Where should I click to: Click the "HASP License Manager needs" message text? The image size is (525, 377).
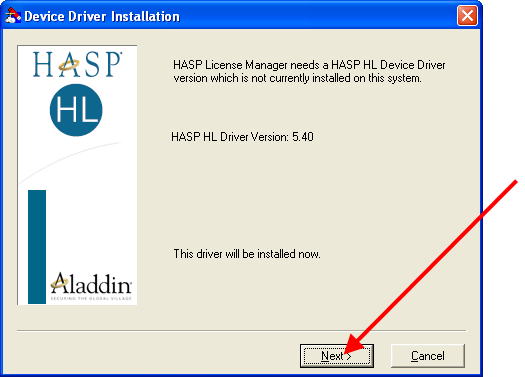pyautogui.click(x=309, y=71)
